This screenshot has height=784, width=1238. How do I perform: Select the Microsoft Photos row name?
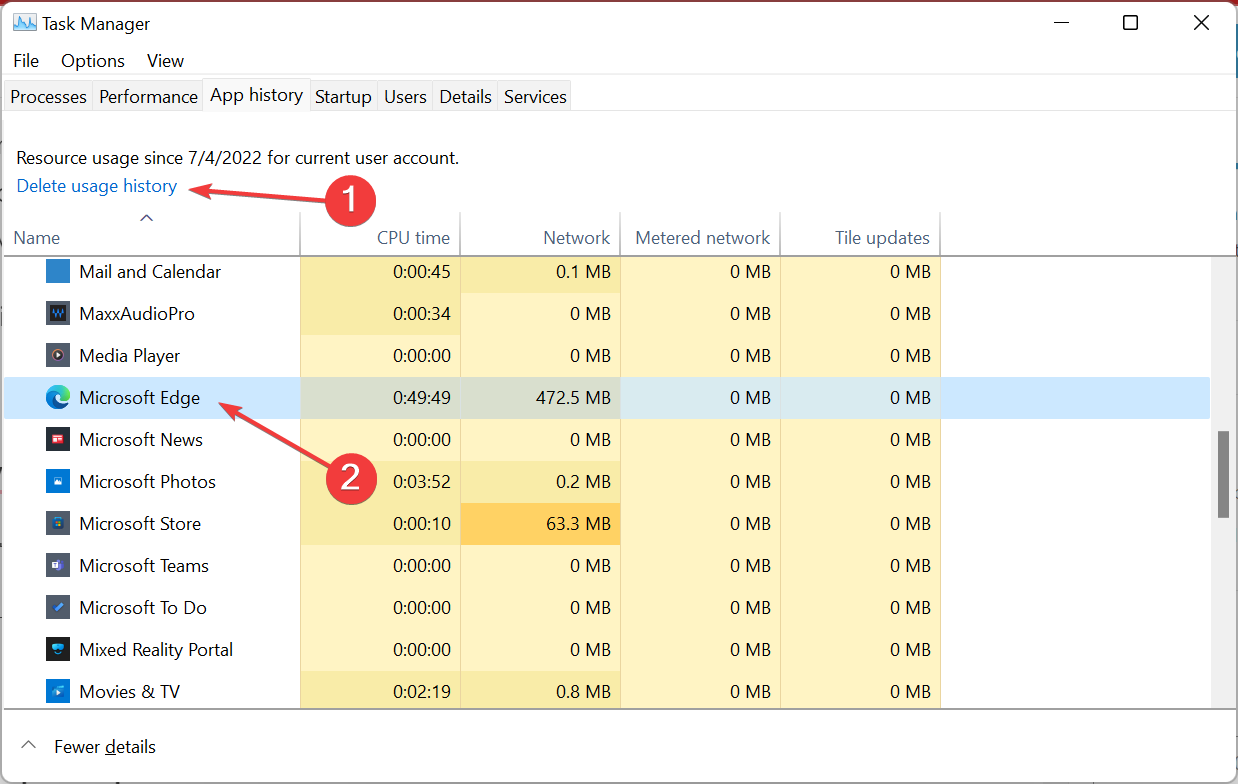148,482
